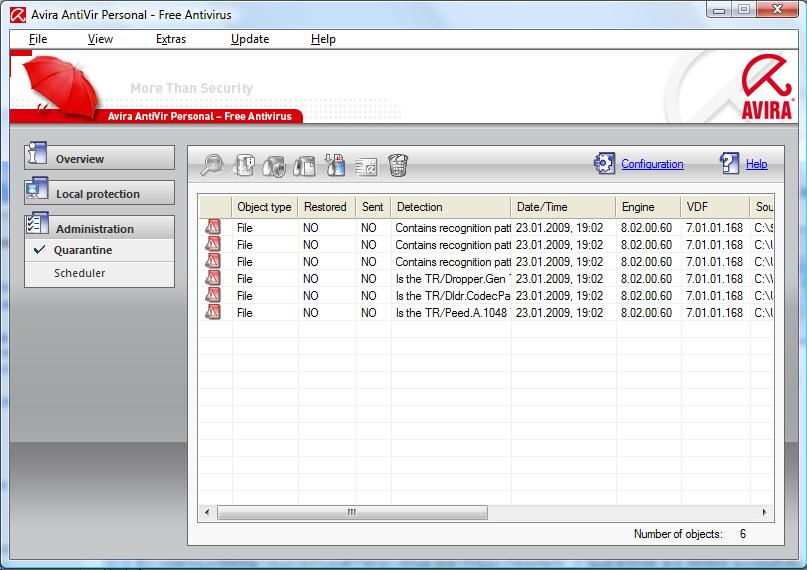Collapse the Administration section
The image size is (807, 570).
point(99,227)
